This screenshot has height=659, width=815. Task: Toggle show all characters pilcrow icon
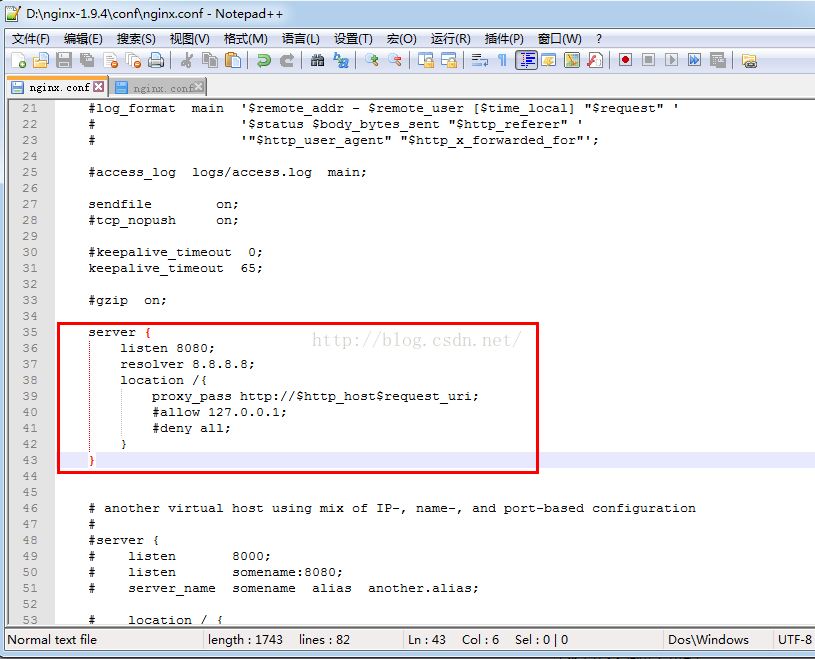click(x=502, y=60)
